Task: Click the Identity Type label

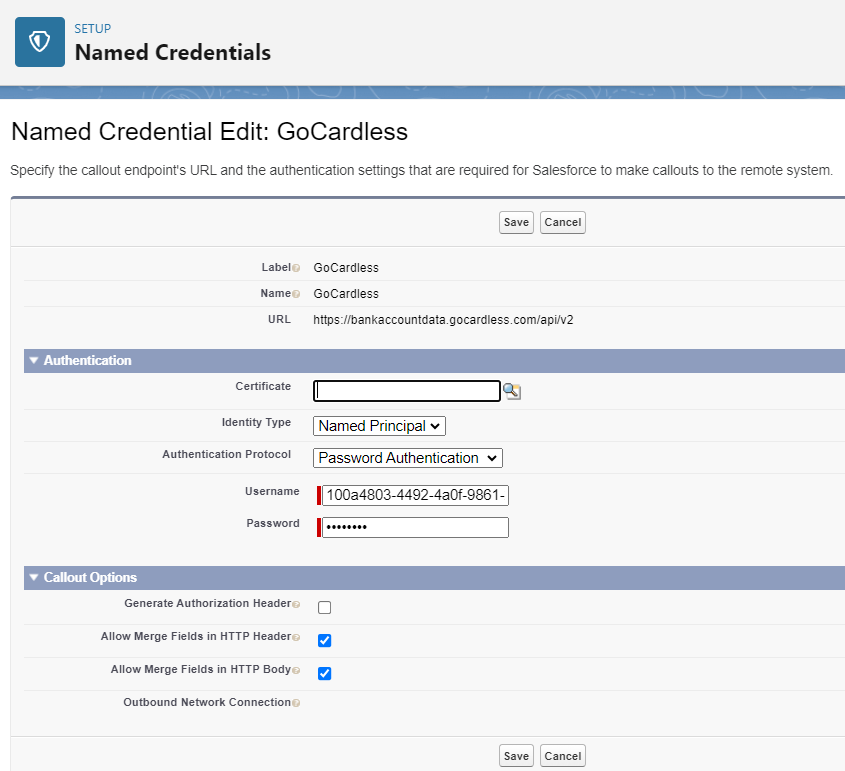Action: 256,422
